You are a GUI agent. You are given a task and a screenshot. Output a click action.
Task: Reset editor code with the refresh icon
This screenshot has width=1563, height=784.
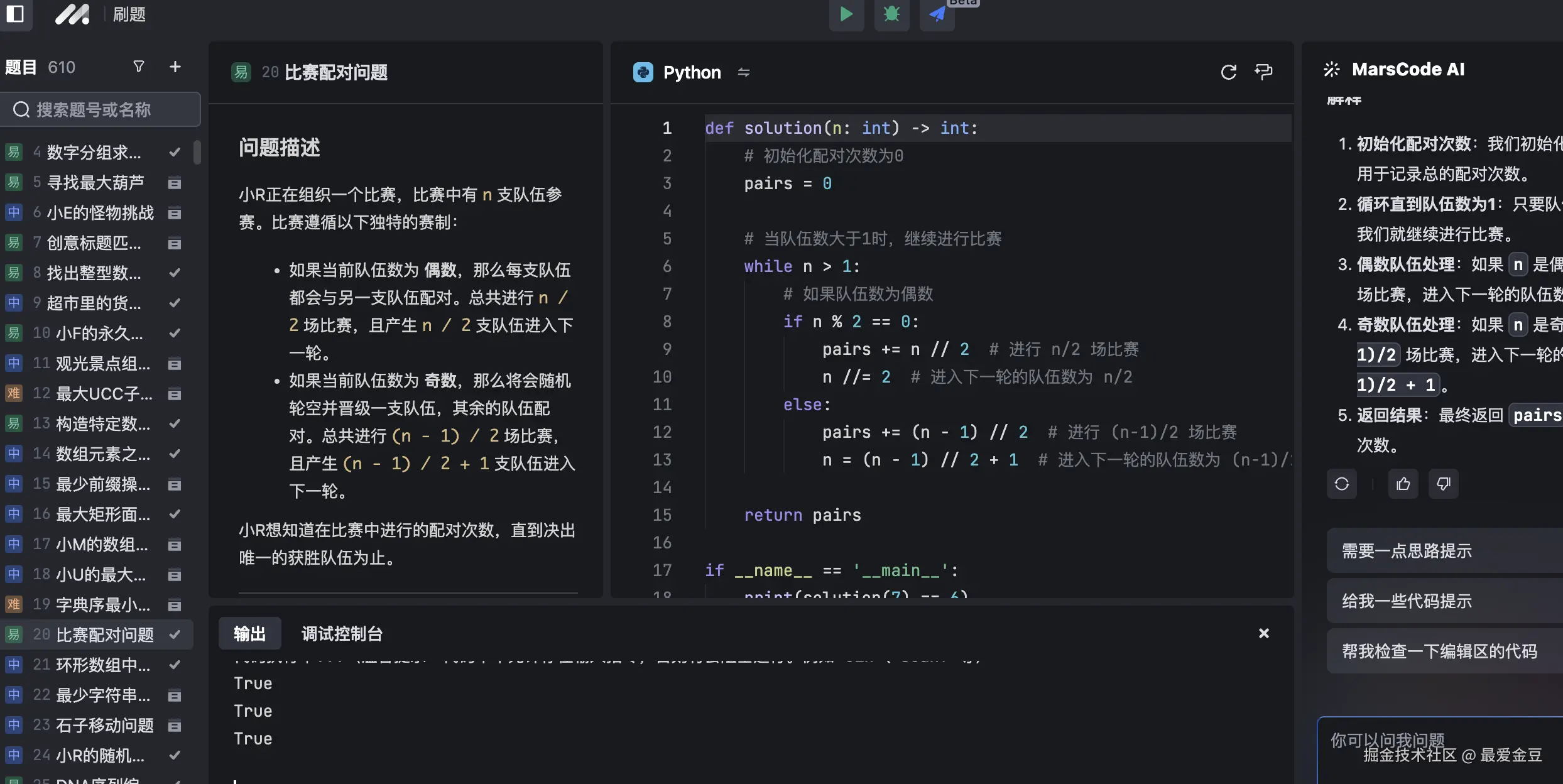[x=1228, y=72]
